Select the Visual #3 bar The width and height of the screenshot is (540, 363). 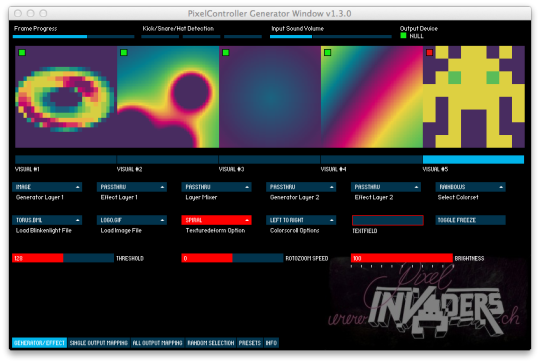coord(269,159)
